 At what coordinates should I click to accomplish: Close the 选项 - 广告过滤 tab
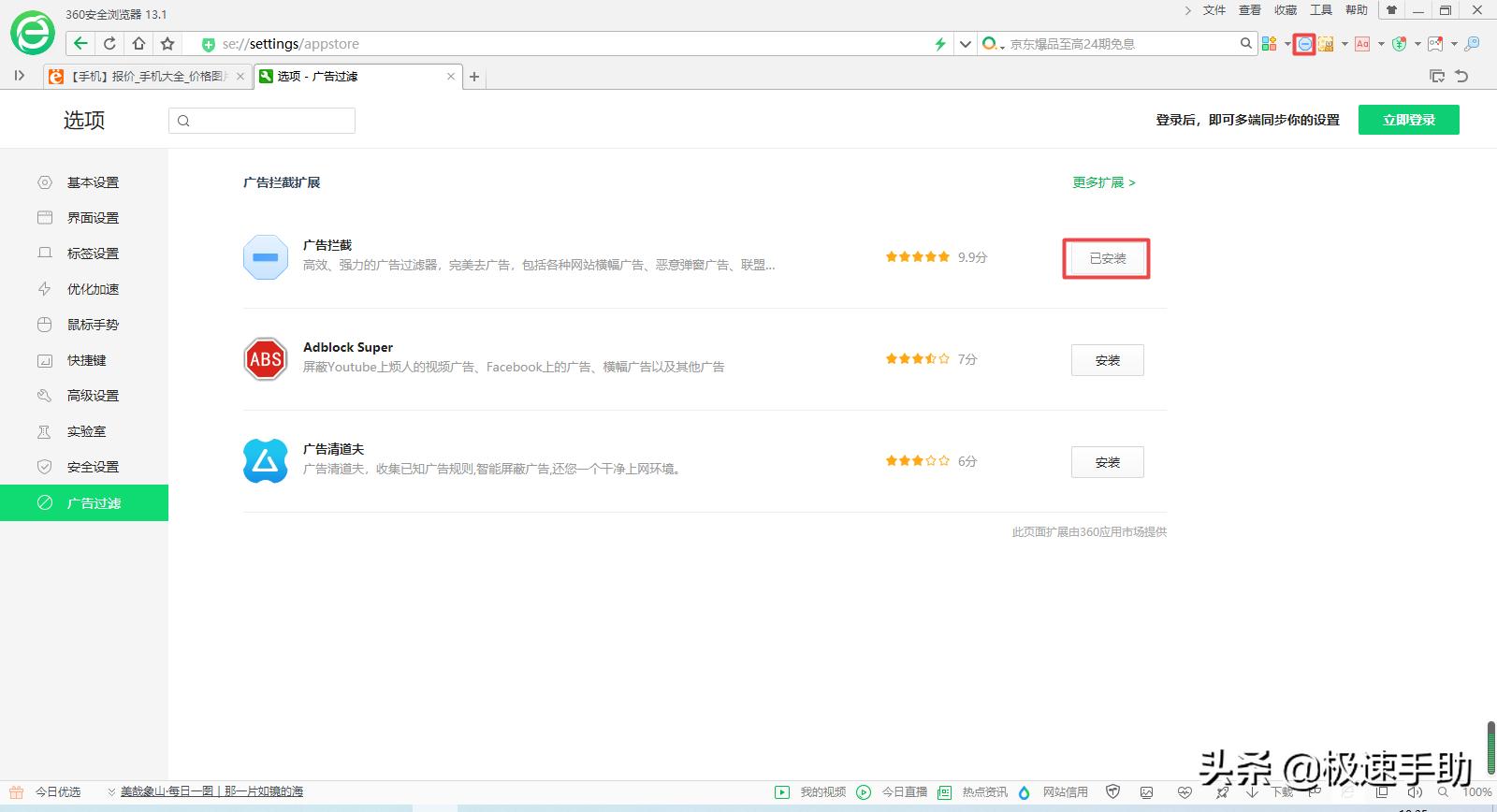point(451,77)
